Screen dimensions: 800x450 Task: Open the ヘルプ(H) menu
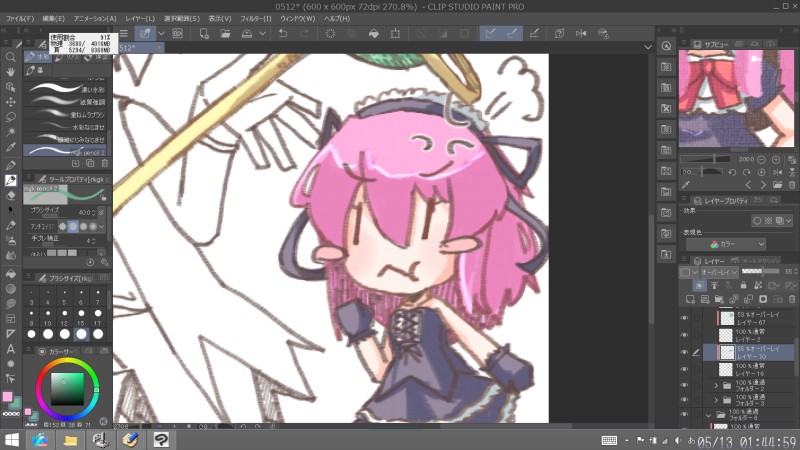337,18
